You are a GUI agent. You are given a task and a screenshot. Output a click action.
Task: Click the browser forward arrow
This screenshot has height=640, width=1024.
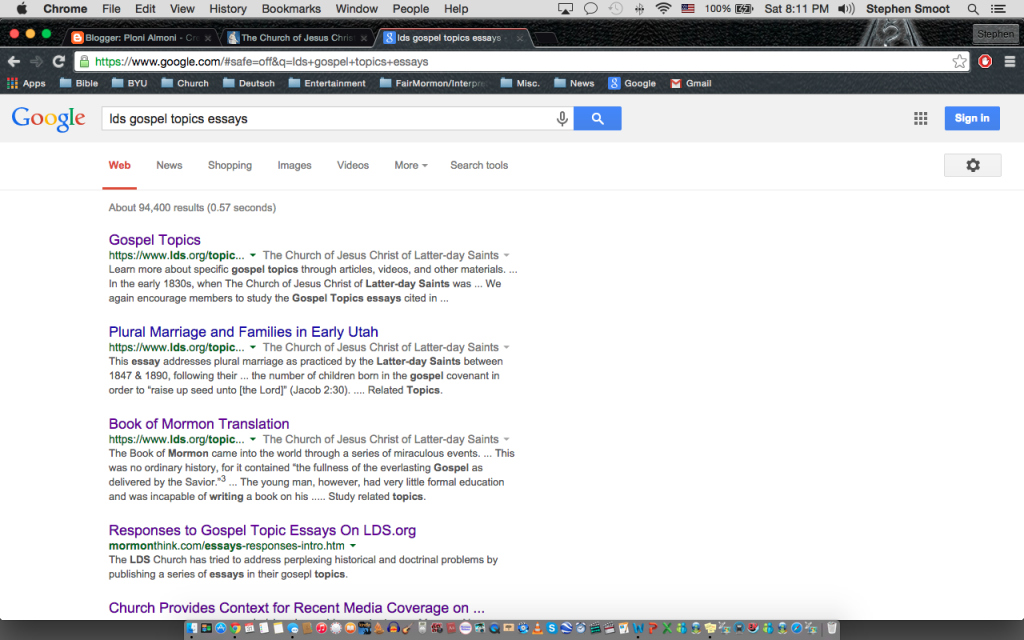pyautogui.click(x=37, y=61)
